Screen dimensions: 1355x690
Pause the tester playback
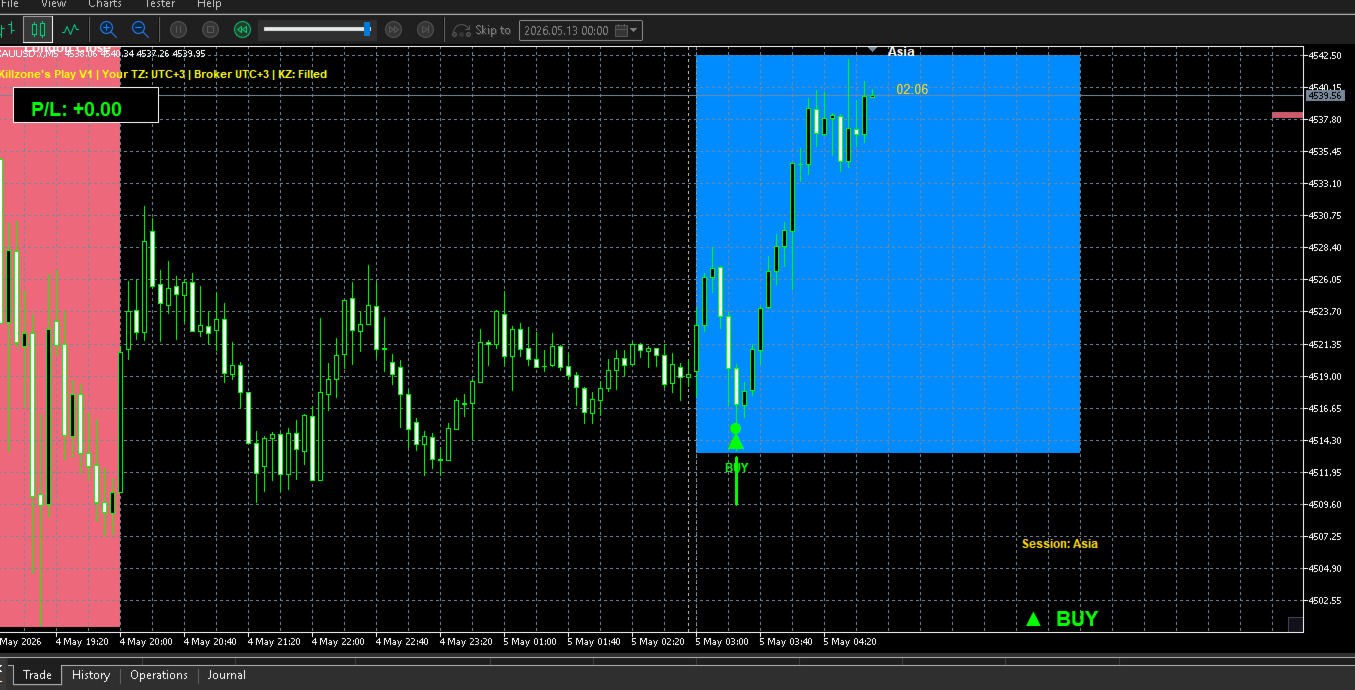click(178, 30)
